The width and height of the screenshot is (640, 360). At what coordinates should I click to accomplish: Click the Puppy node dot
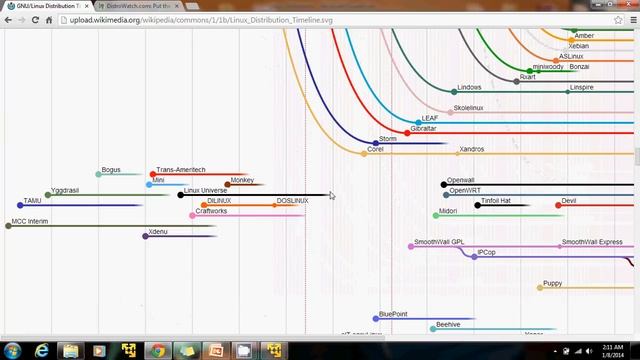point(540,288)
